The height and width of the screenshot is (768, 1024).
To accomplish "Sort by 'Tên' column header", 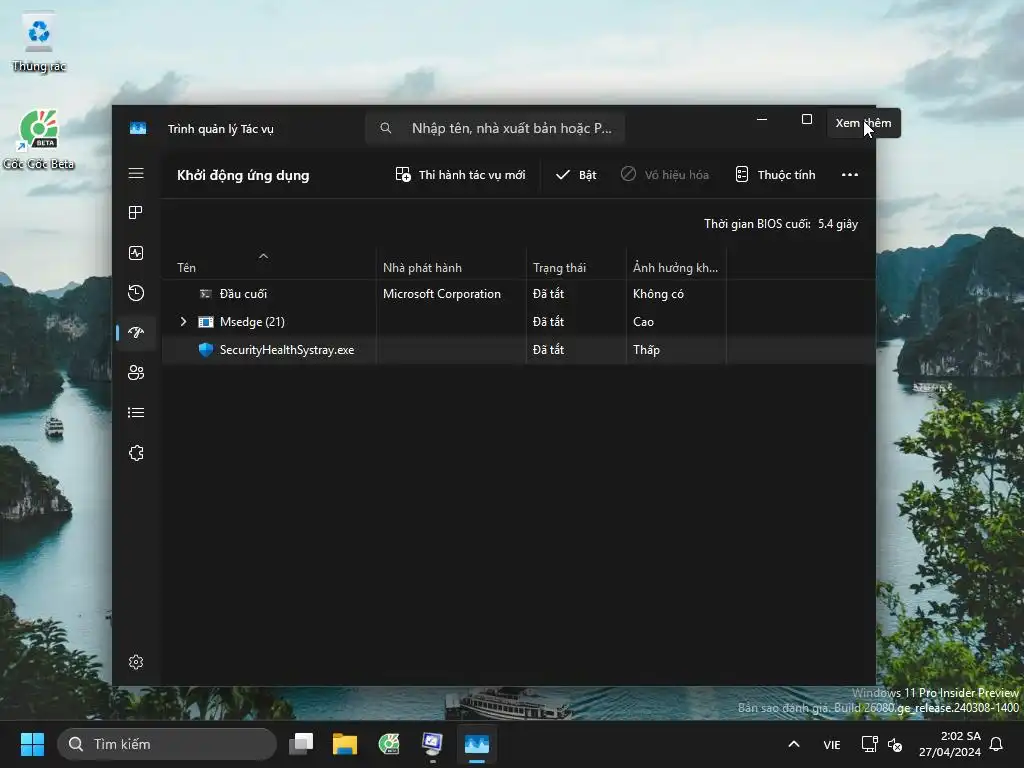I will coord(268,268).
